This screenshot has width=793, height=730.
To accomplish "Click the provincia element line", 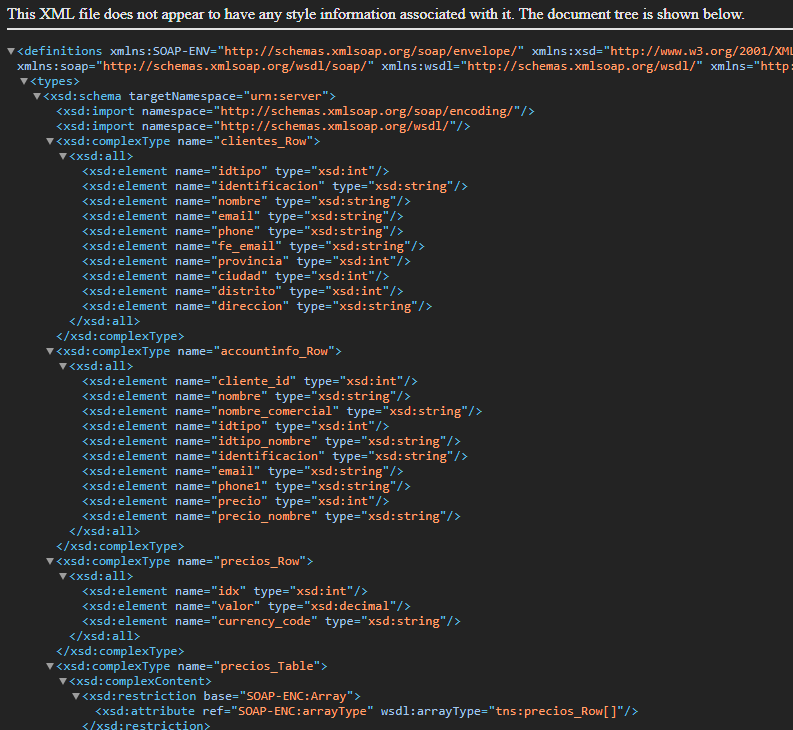I will [x=246, y=261].
